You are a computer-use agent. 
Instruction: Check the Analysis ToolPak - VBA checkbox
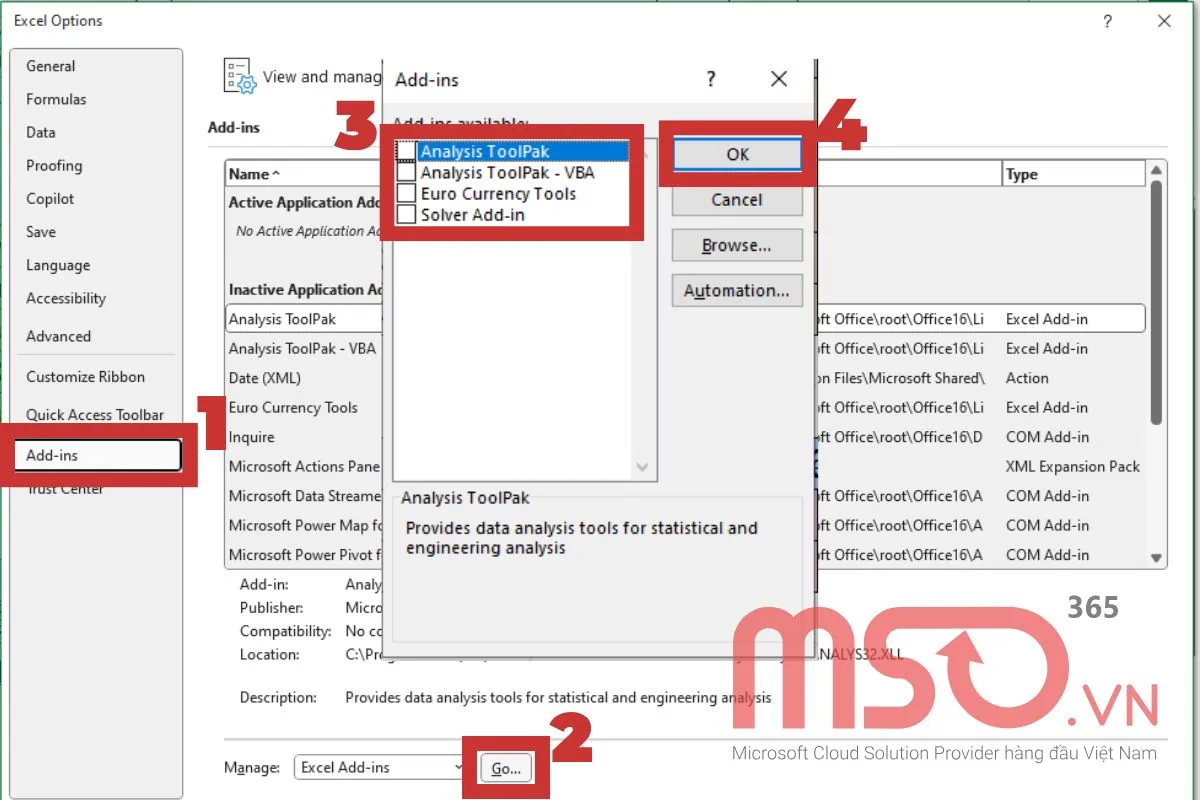click(405, 172)
